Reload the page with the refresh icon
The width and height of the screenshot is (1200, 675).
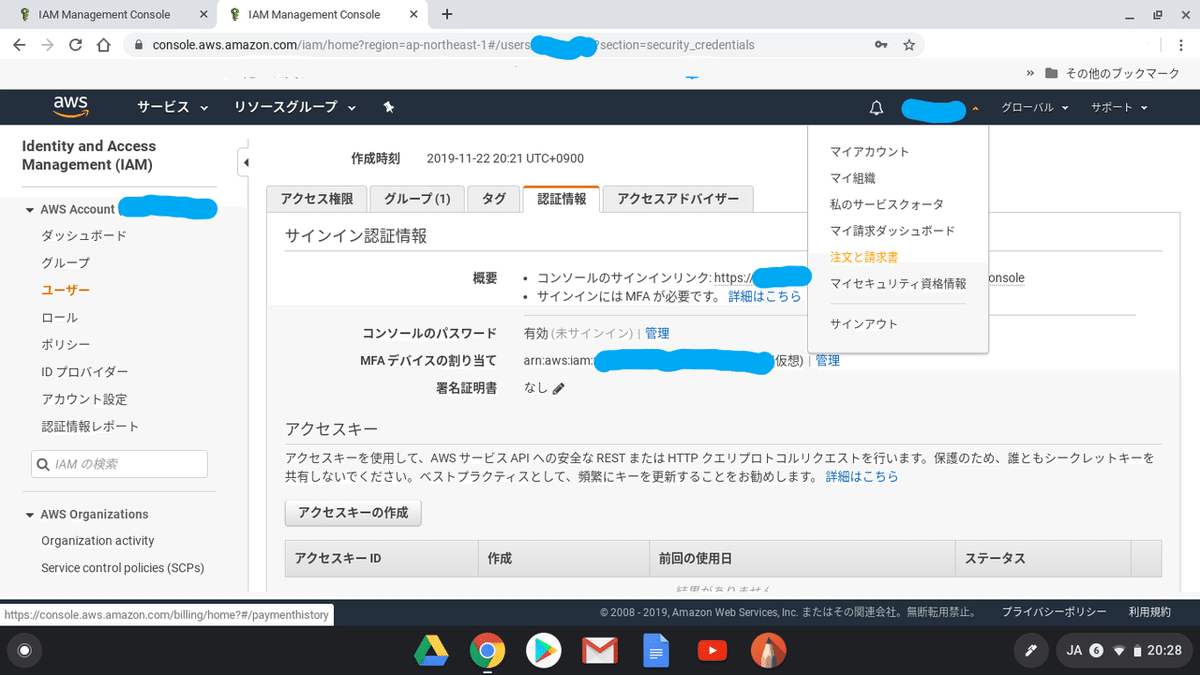[x=76, y=44]
